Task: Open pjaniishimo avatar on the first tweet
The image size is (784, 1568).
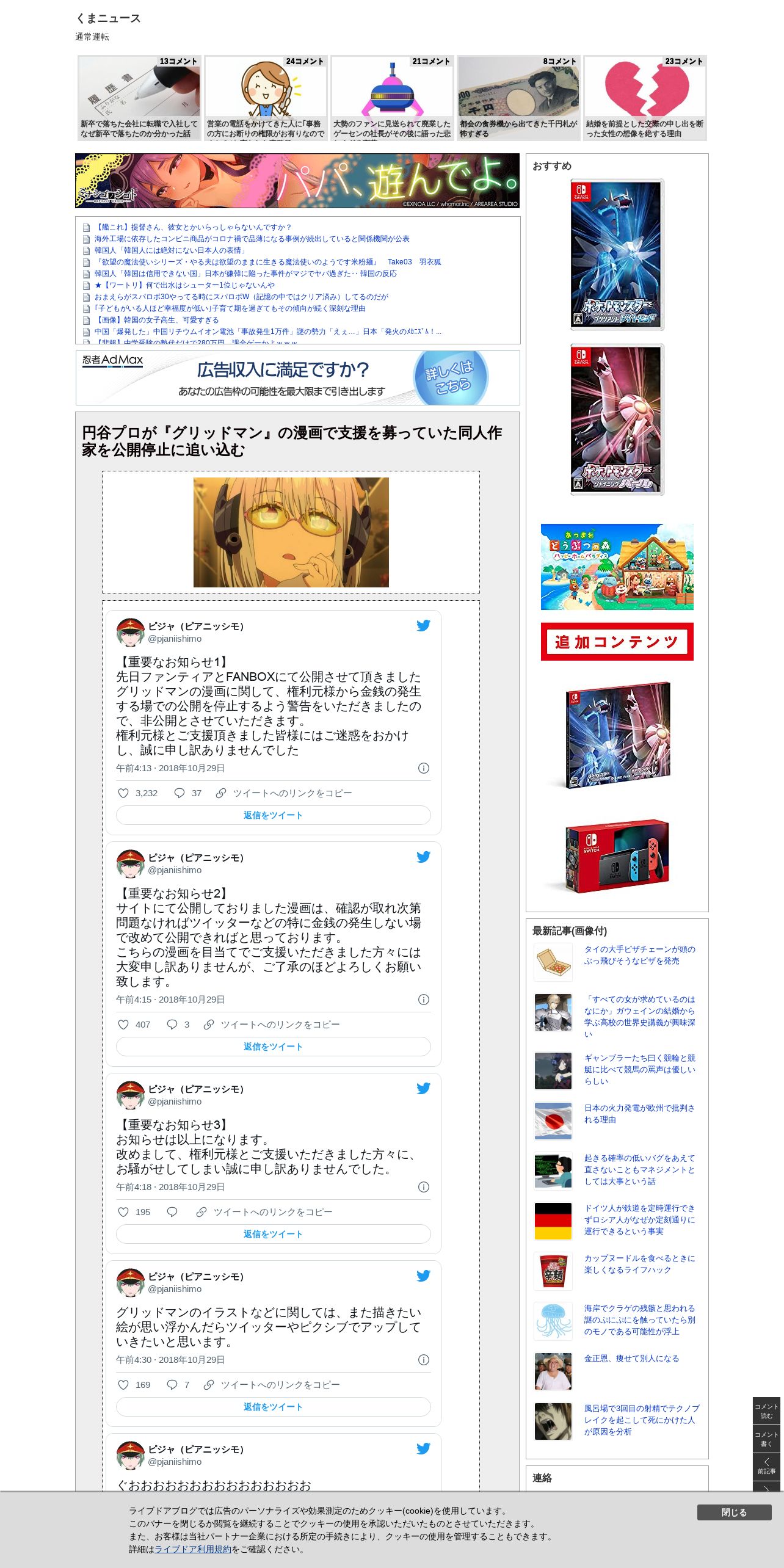Action: (x=130, y=632)
